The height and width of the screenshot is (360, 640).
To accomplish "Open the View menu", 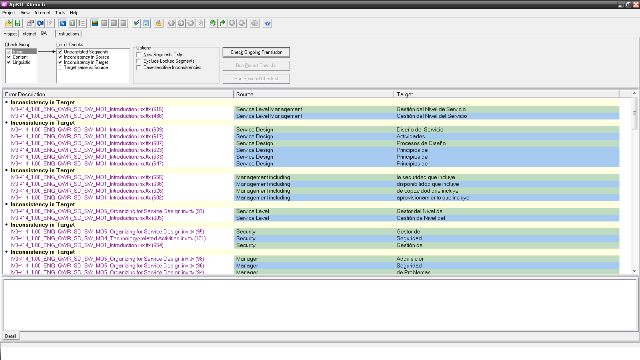I will [25, 13].
